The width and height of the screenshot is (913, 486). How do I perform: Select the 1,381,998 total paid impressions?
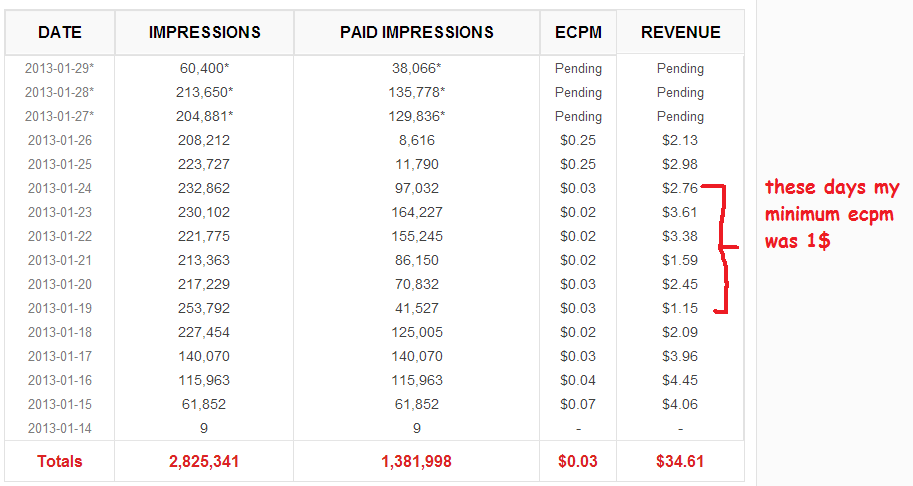coord(416,461)
